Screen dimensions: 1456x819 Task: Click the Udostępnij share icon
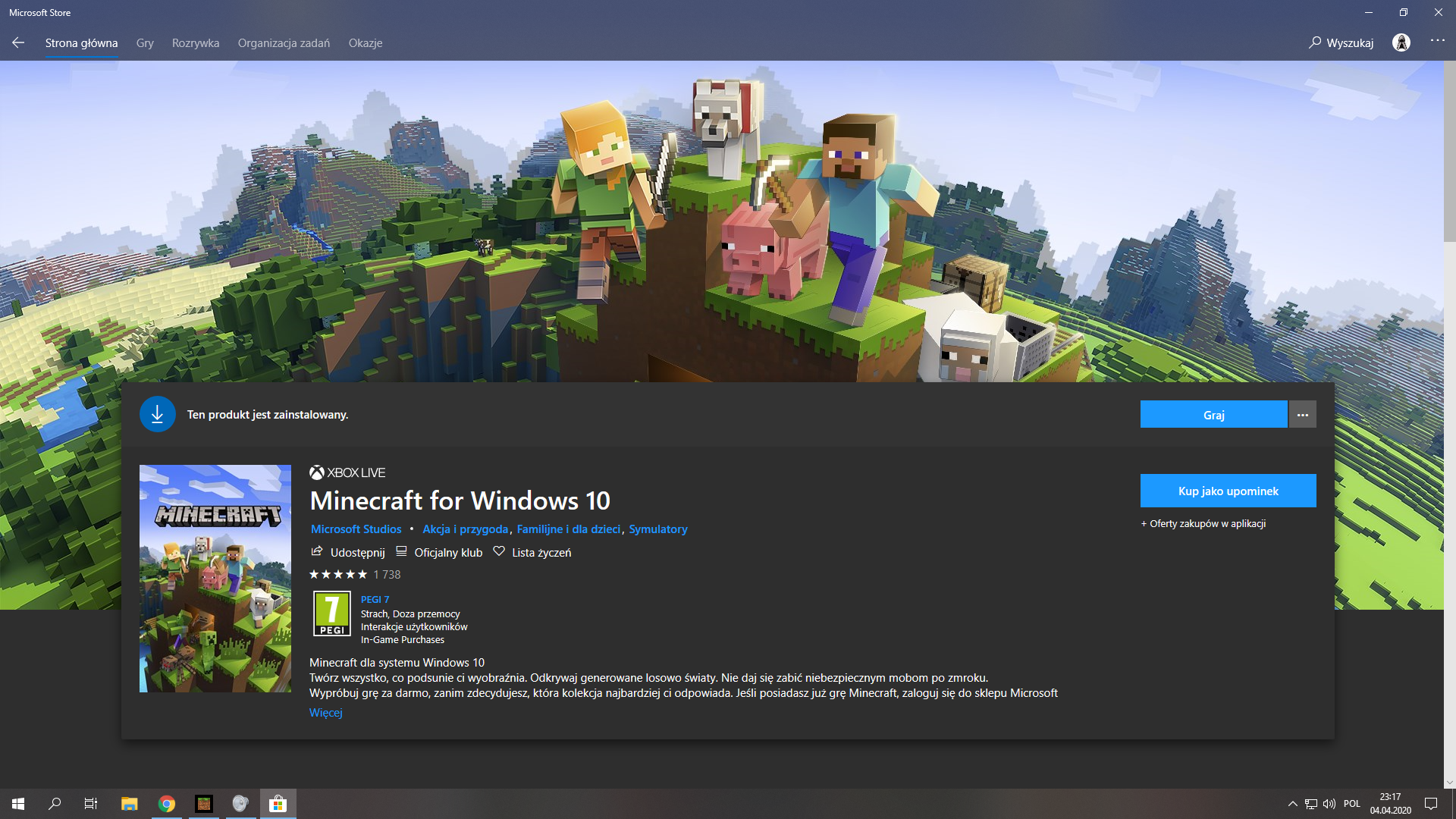(x=317, y=551)
